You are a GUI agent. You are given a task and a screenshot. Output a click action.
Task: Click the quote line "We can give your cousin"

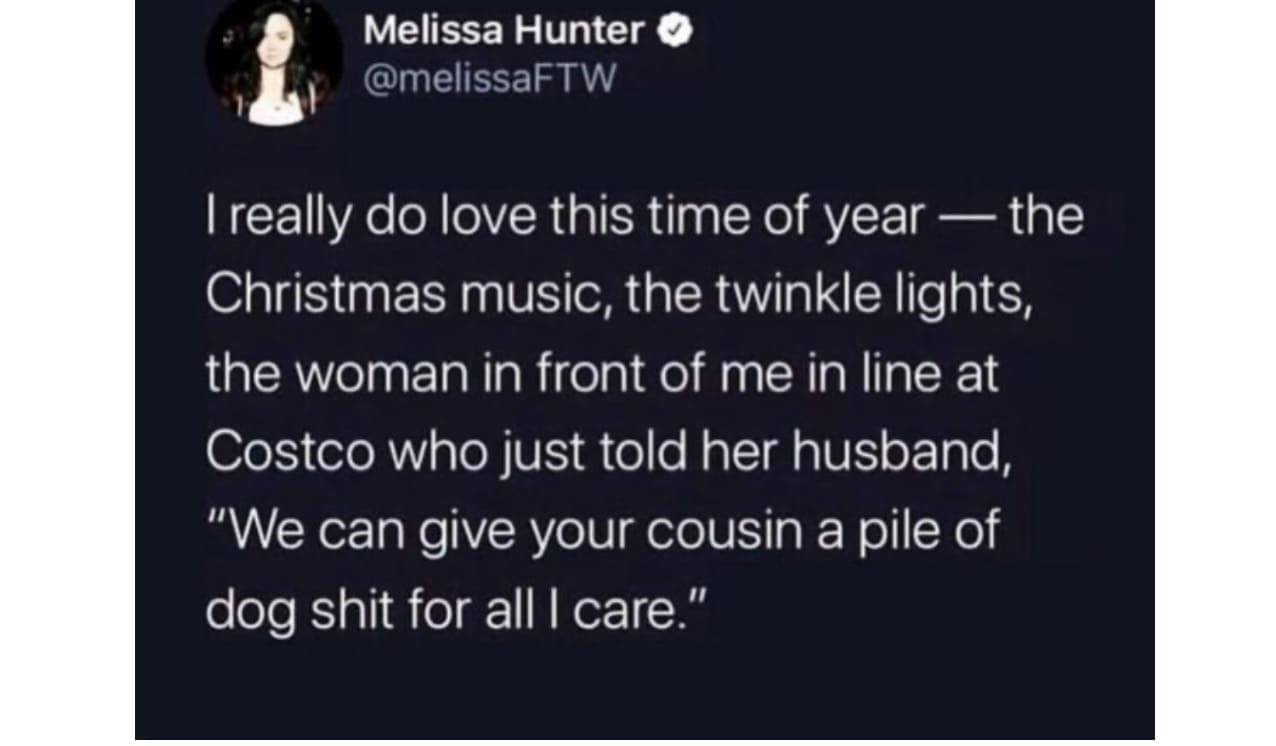(602, 530)
